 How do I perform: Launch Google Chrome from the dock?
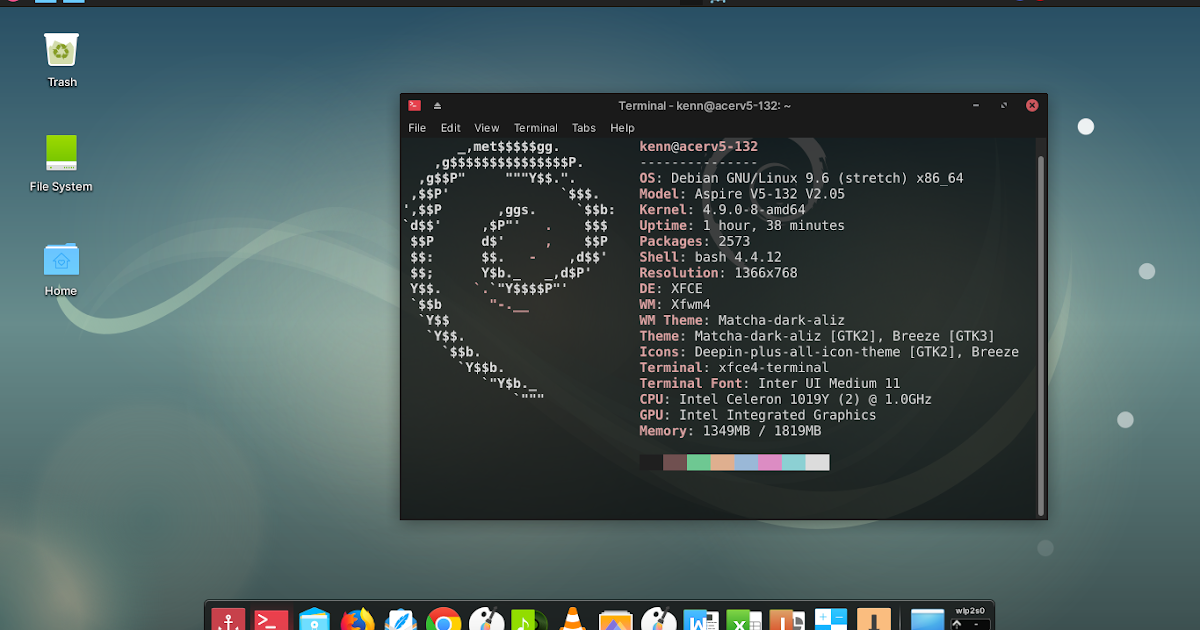tap(443, 620)
